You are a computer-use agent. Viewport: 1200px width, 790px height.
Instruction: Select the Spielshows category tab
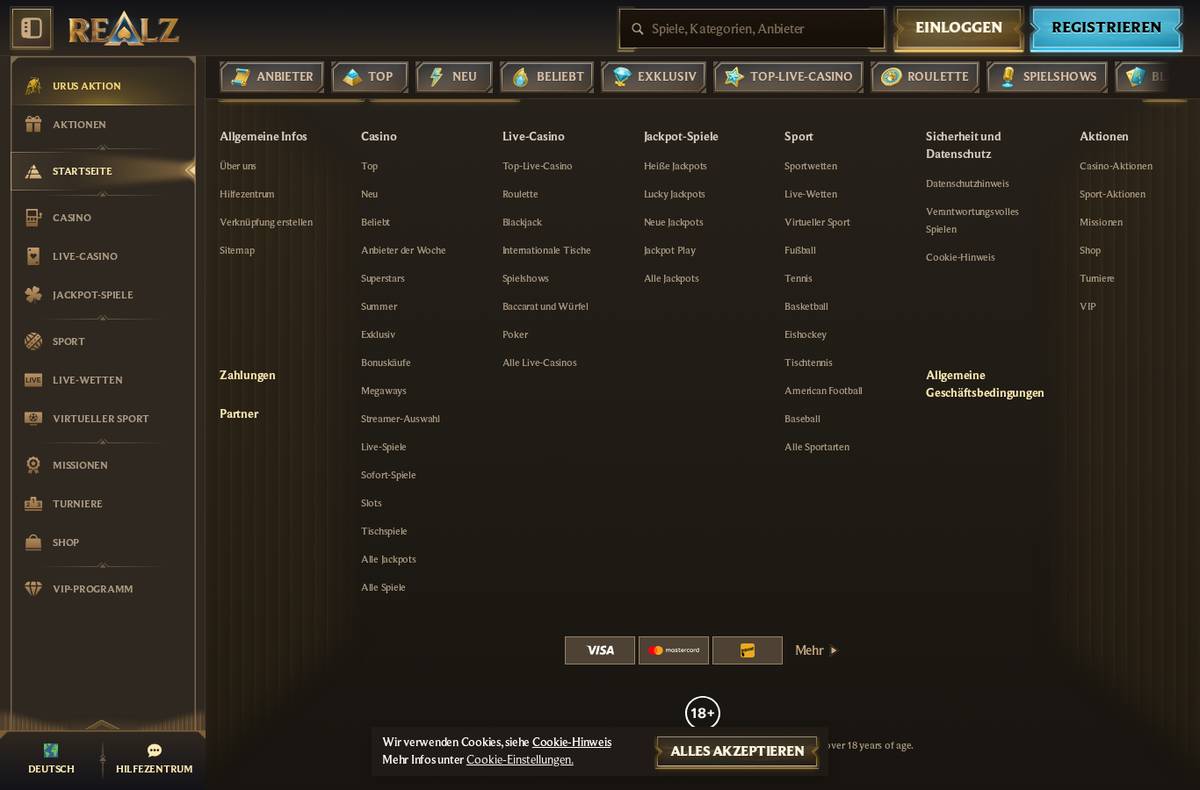pos(1048,77)
